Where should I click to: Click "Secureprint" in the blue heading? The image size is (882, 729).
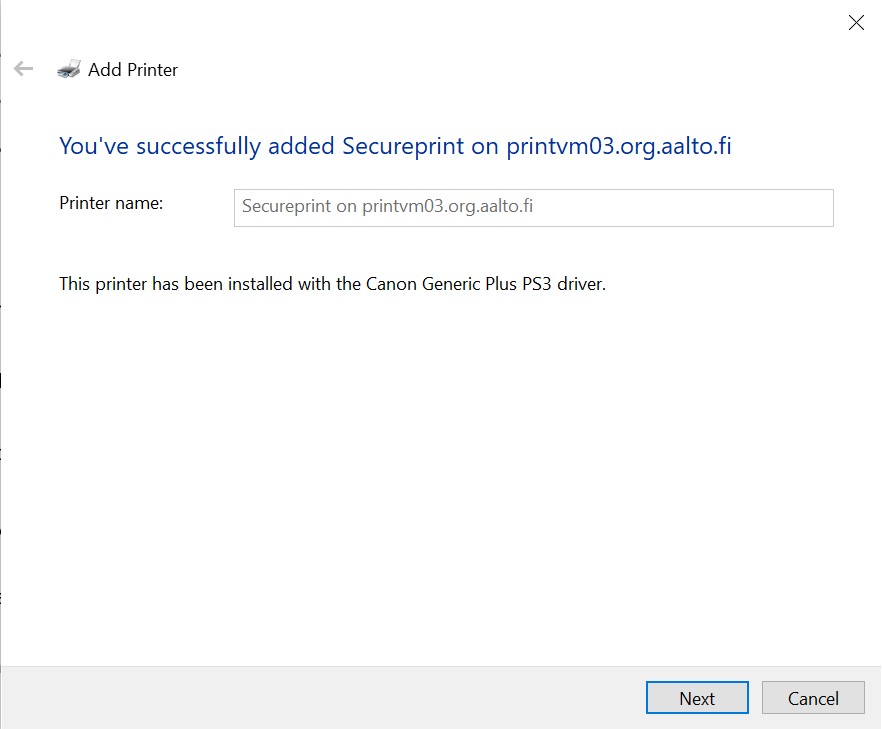pyautogui.click(x=403, y=146)
